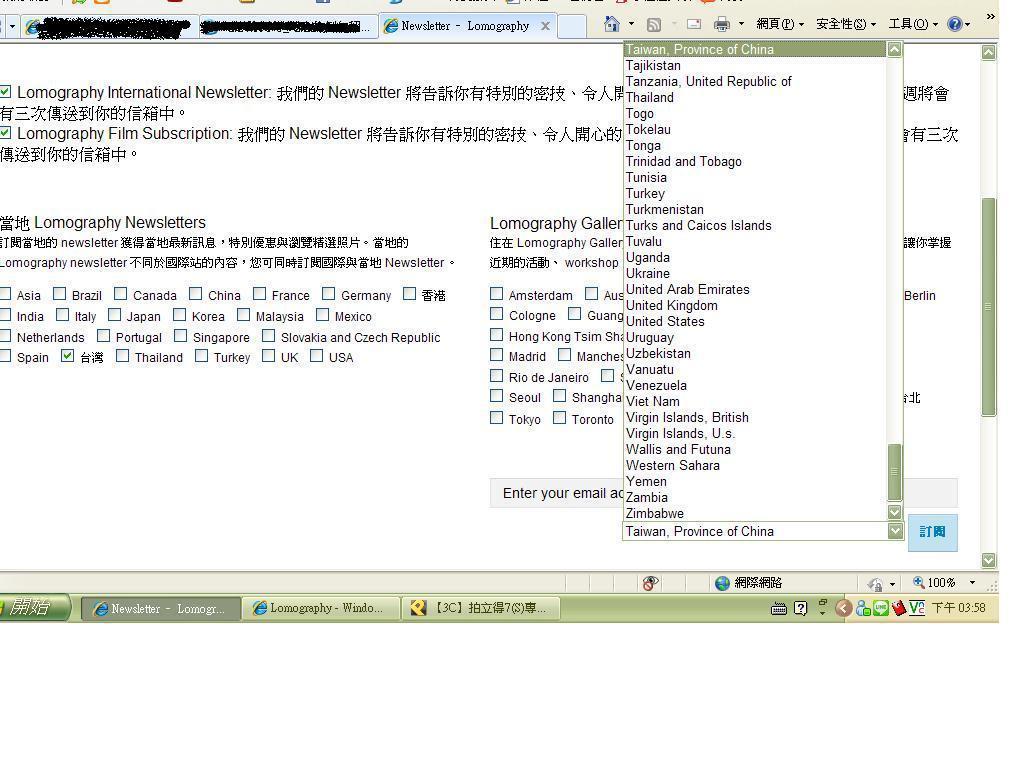1024x768 pixels.
Task: Uncheck Lomography International Newsletter checkbox
Action: point(5,92)
